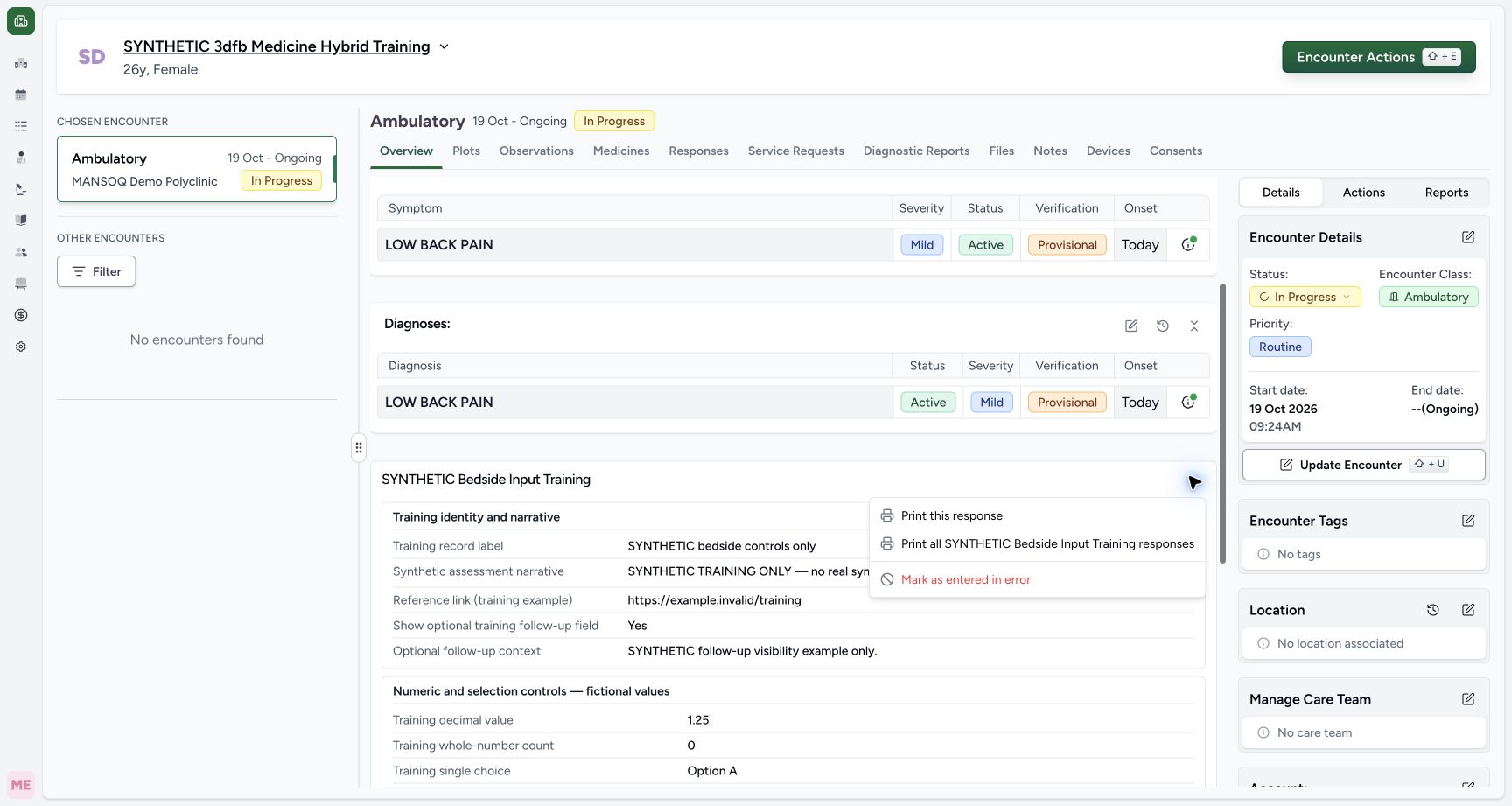Click the https://example.invalid/training reference value

714,600
